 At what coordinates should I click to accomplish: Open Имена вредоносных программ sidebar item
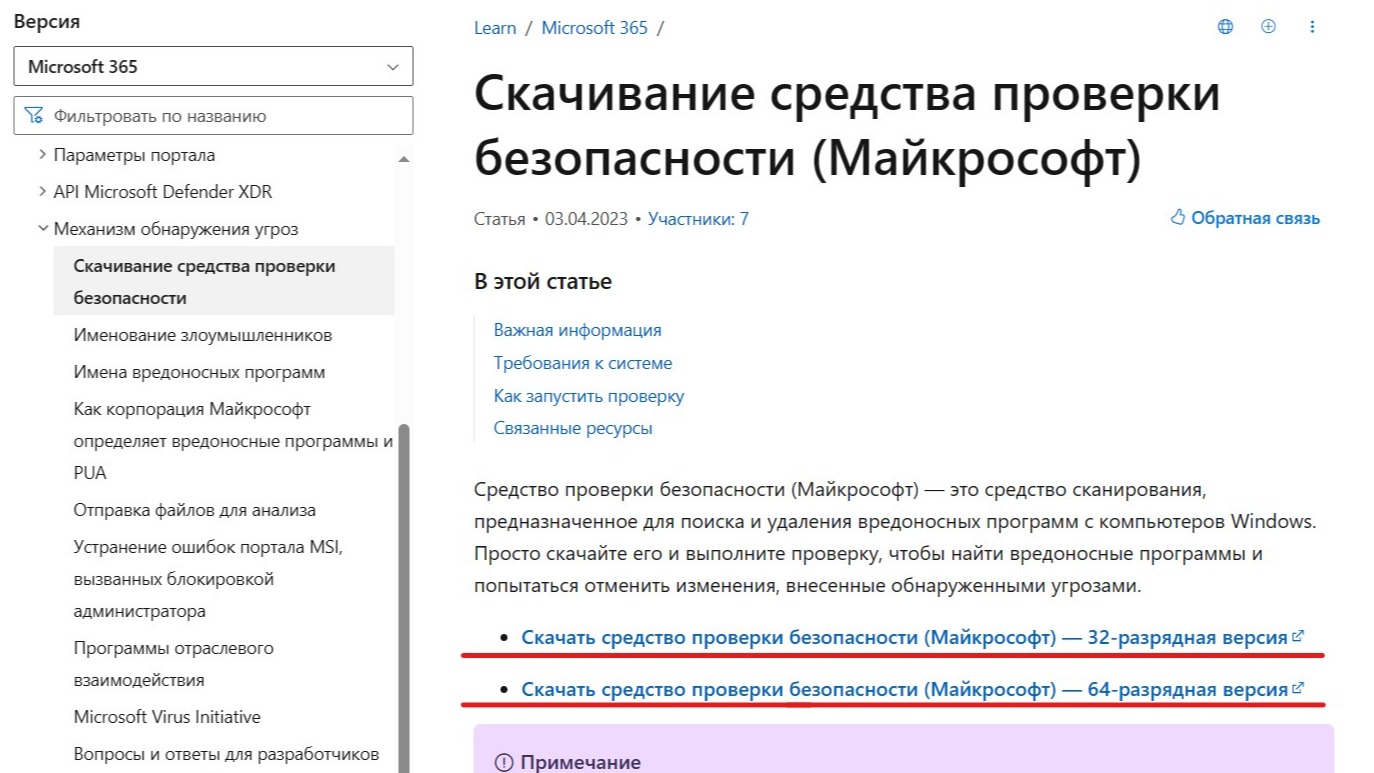pos(199,372)
